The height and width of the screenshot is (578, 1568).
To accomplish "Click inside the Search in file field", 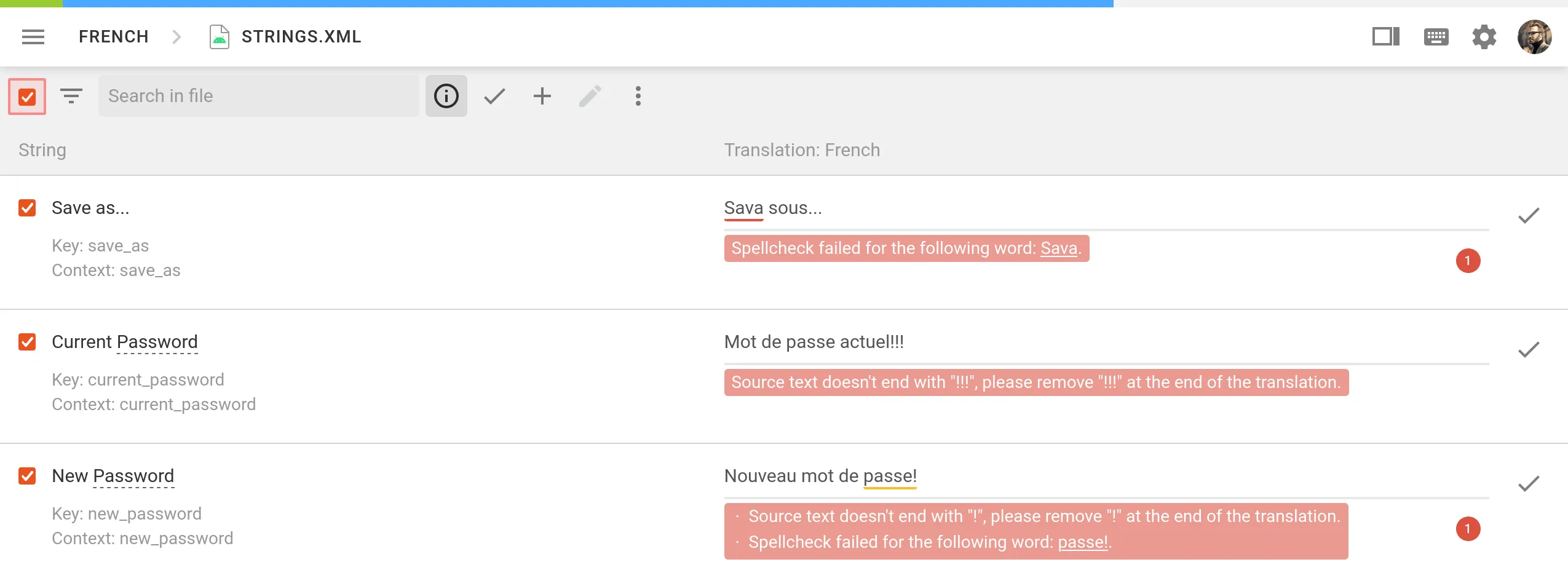I will 258,96.
